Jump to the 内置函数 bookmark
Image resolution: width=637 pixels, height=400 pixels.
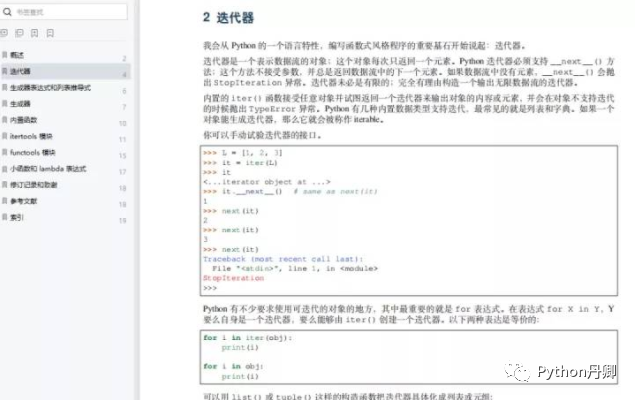pos(65,120)
